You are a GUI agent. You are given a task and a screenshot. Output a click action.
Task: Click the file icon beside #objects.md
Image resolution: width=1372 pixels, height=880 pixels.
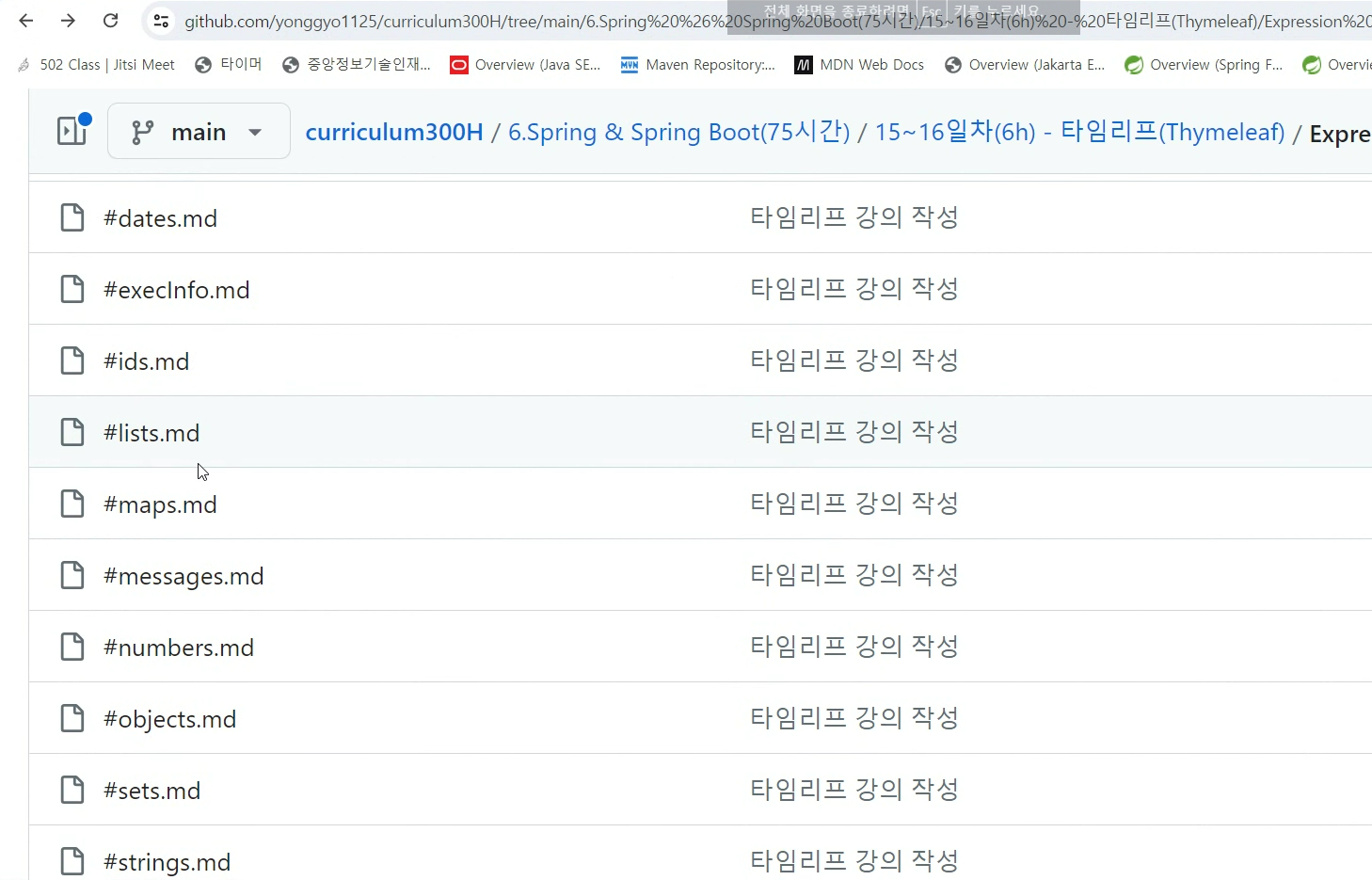72,718
